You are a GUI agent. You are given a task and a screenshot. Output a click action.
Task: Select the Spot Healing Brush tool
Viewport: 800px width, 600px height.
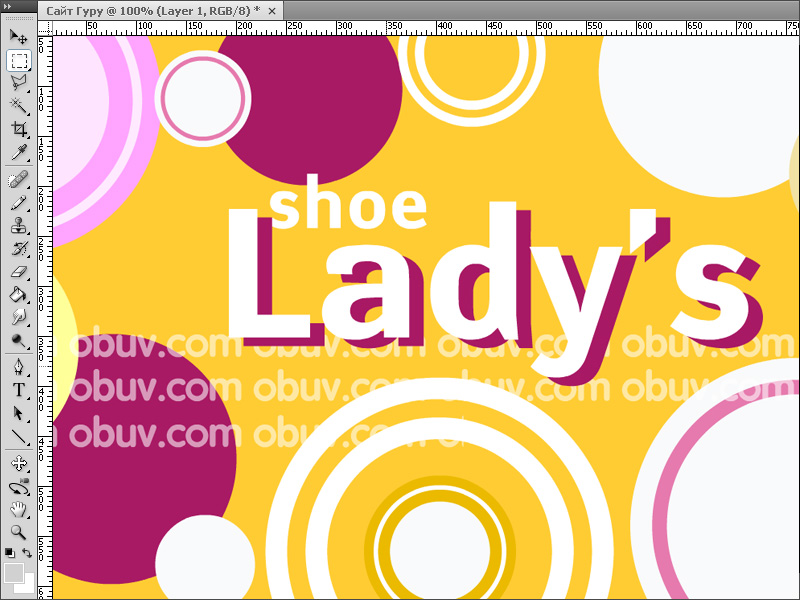point(18,180)
